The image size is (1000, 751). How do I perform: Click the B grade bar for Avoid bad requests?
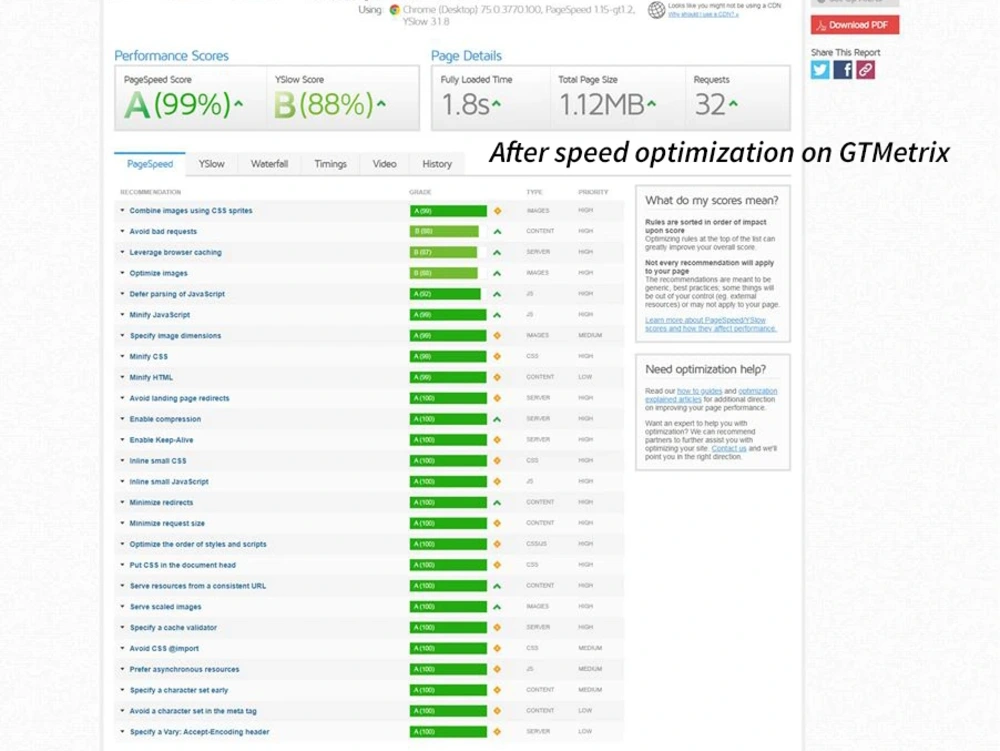pyautogui.click(x=445, y=232)
